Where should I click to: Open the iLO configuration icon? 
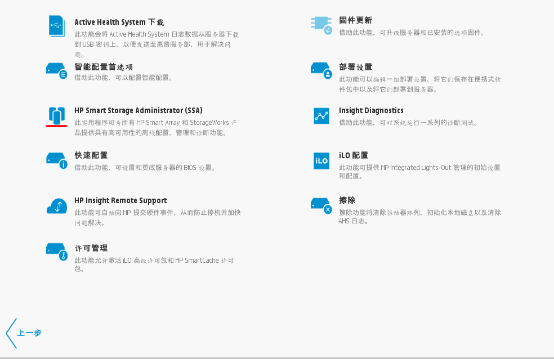pos(322,161)
